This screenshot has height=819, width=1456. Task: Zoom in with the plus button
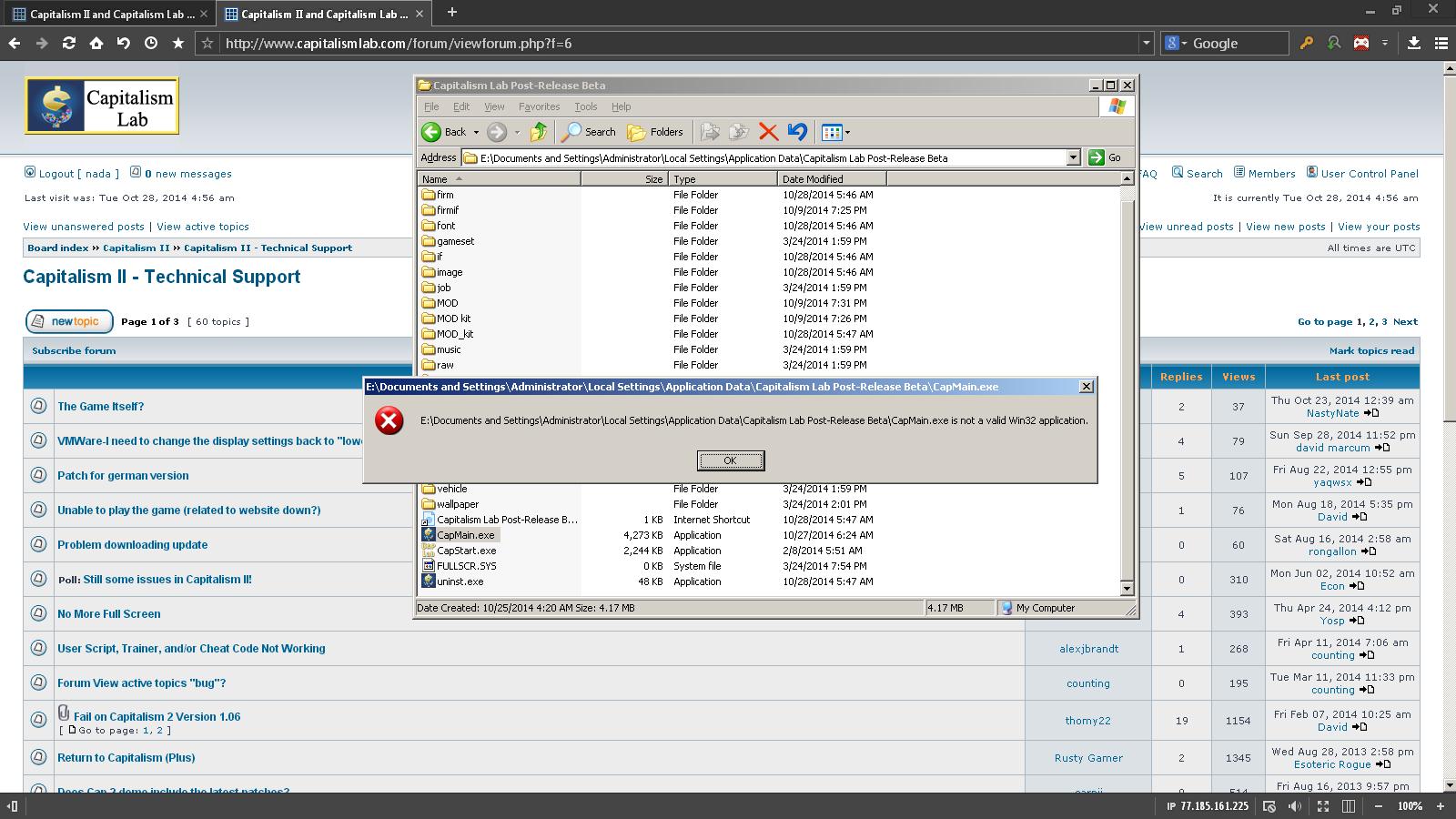pyautogui.click(x=1441, y=806)
